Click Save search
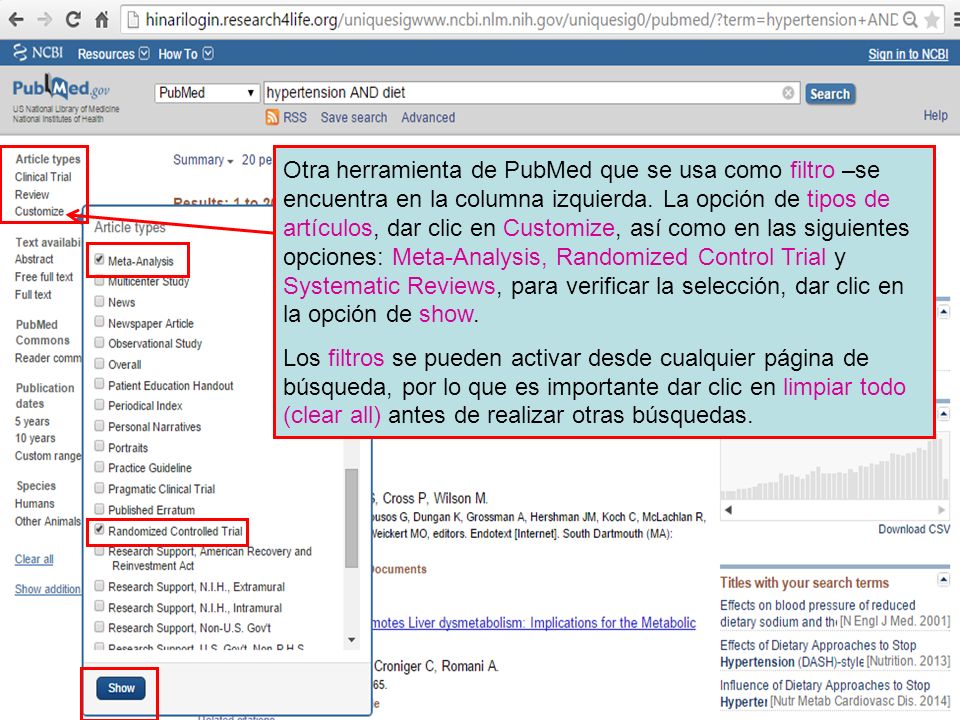The width and height of the screenshot is (960, 720). [x=354, y=118]
